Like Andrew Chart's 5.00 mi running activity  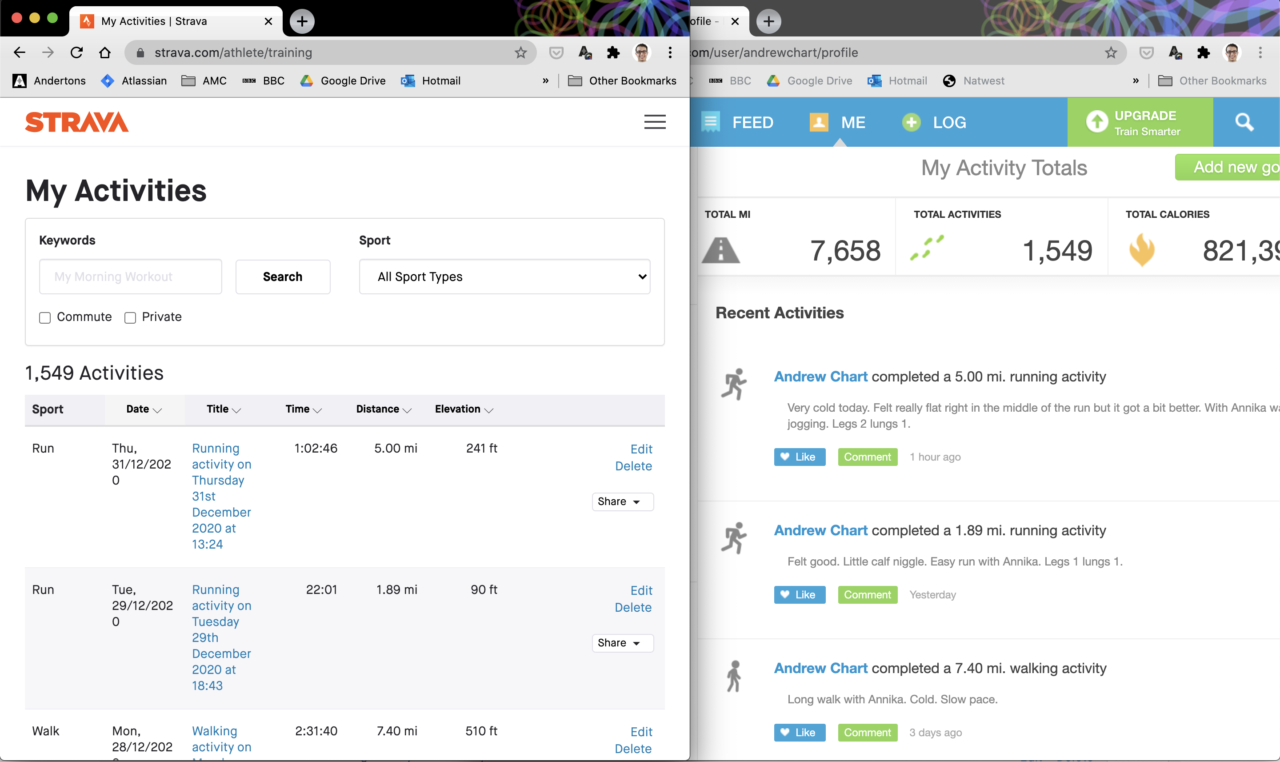click(x=799, y=456)
